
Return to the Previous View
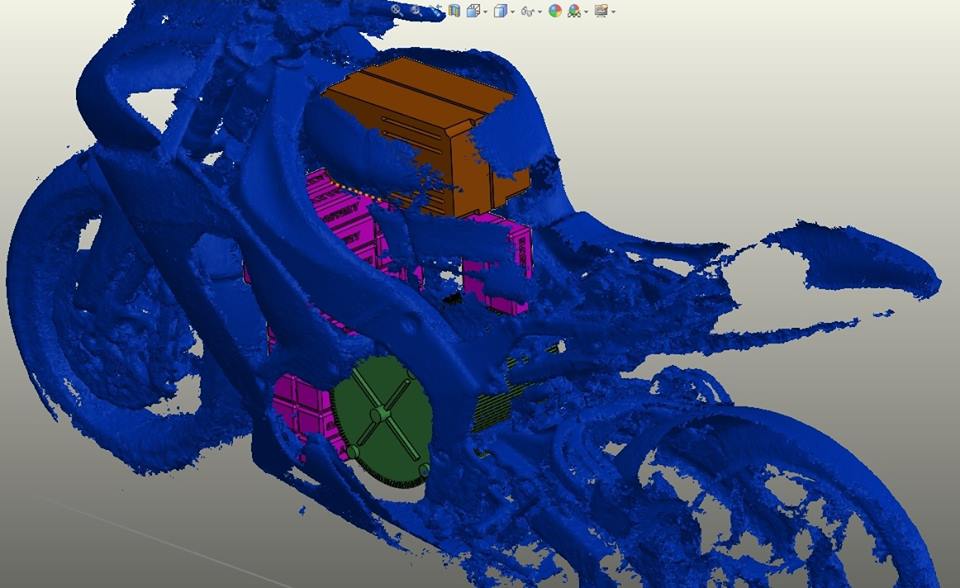[x=436, y=10]
